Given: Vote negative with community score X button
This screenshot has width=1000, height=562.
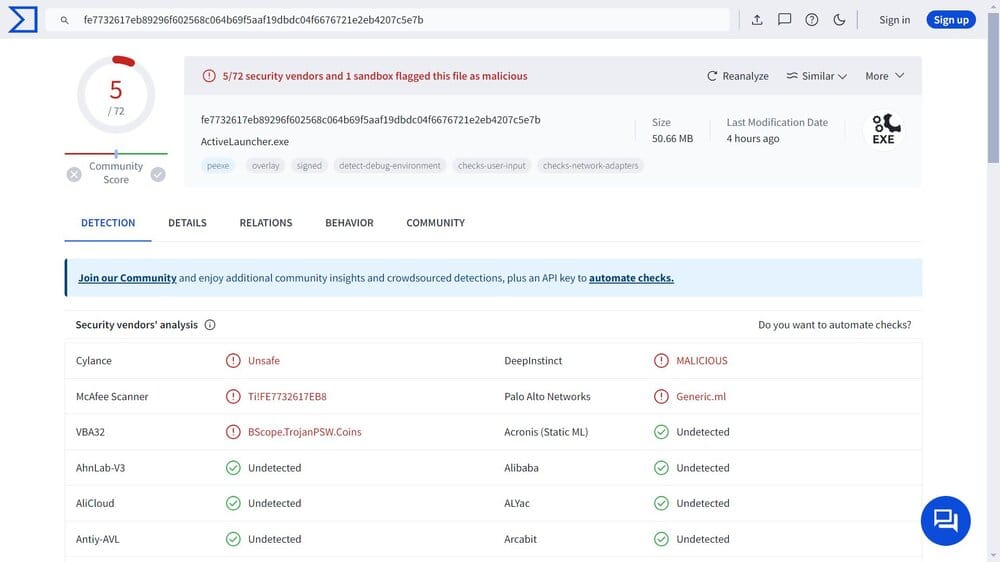Looking at the screenshot, I should [x=74, y=174].
